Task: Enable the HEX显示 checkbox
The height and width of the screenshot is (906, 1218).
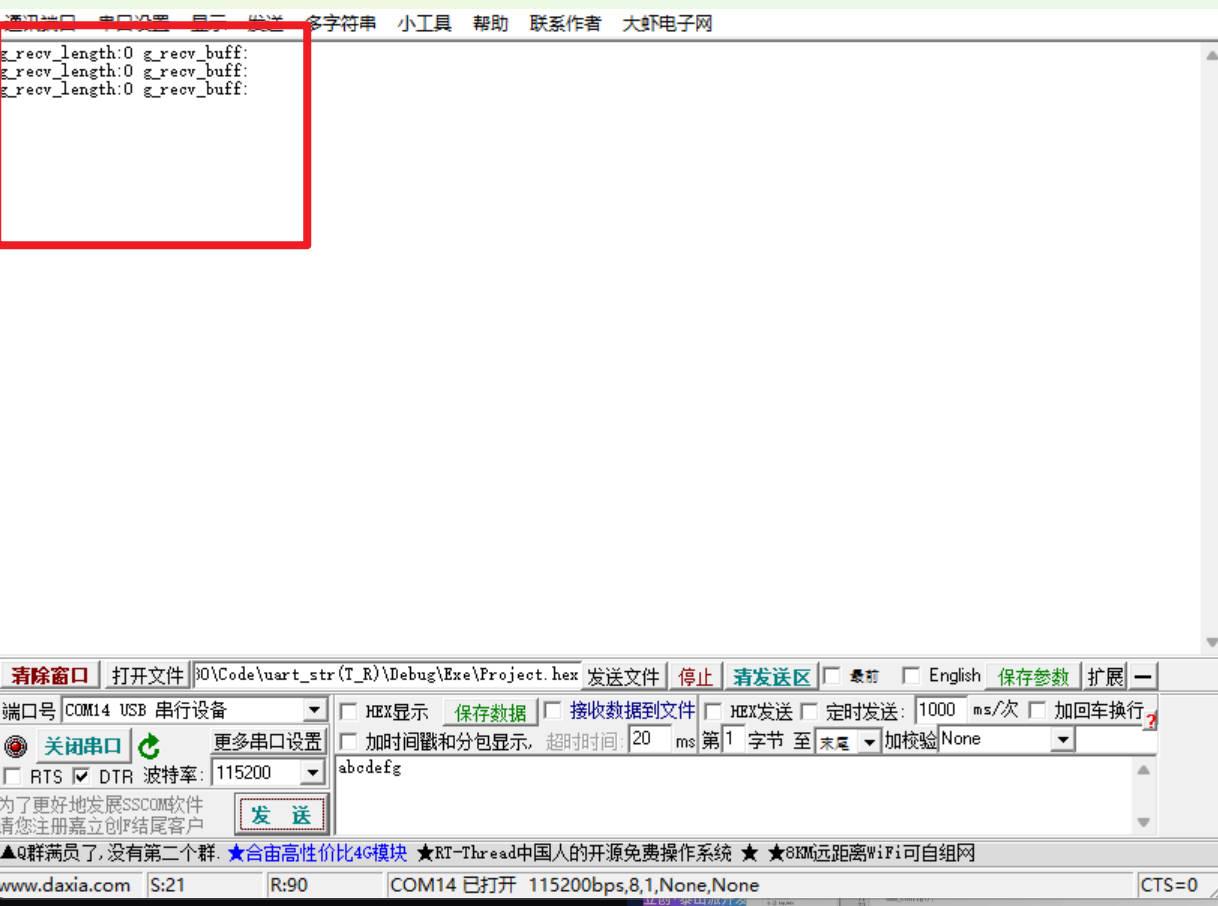Action: click(x=349, y=712)
